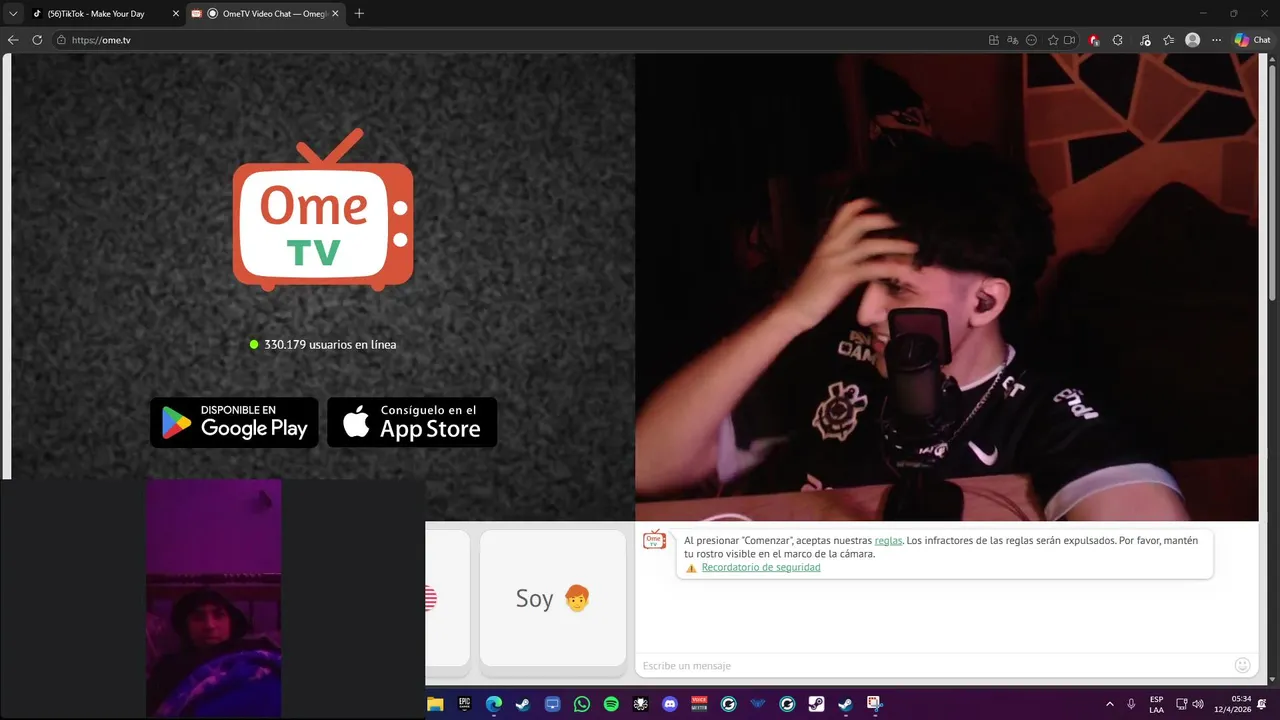The image size is (1280, 720).
Task: Open the Extensions puzzle icon
Action: click(1118, 40)
